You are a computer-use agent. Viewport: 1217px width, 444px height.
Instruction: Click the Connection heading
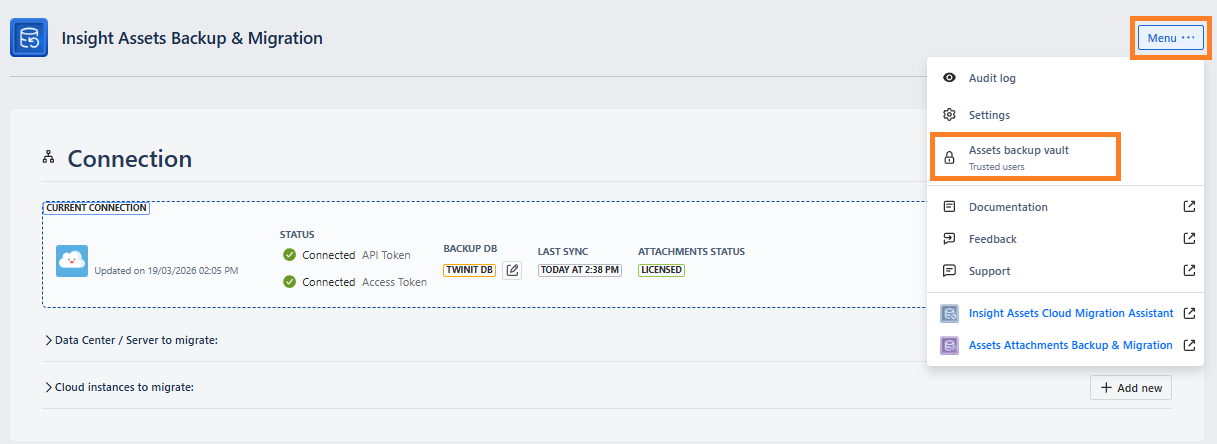pos(130,158)
